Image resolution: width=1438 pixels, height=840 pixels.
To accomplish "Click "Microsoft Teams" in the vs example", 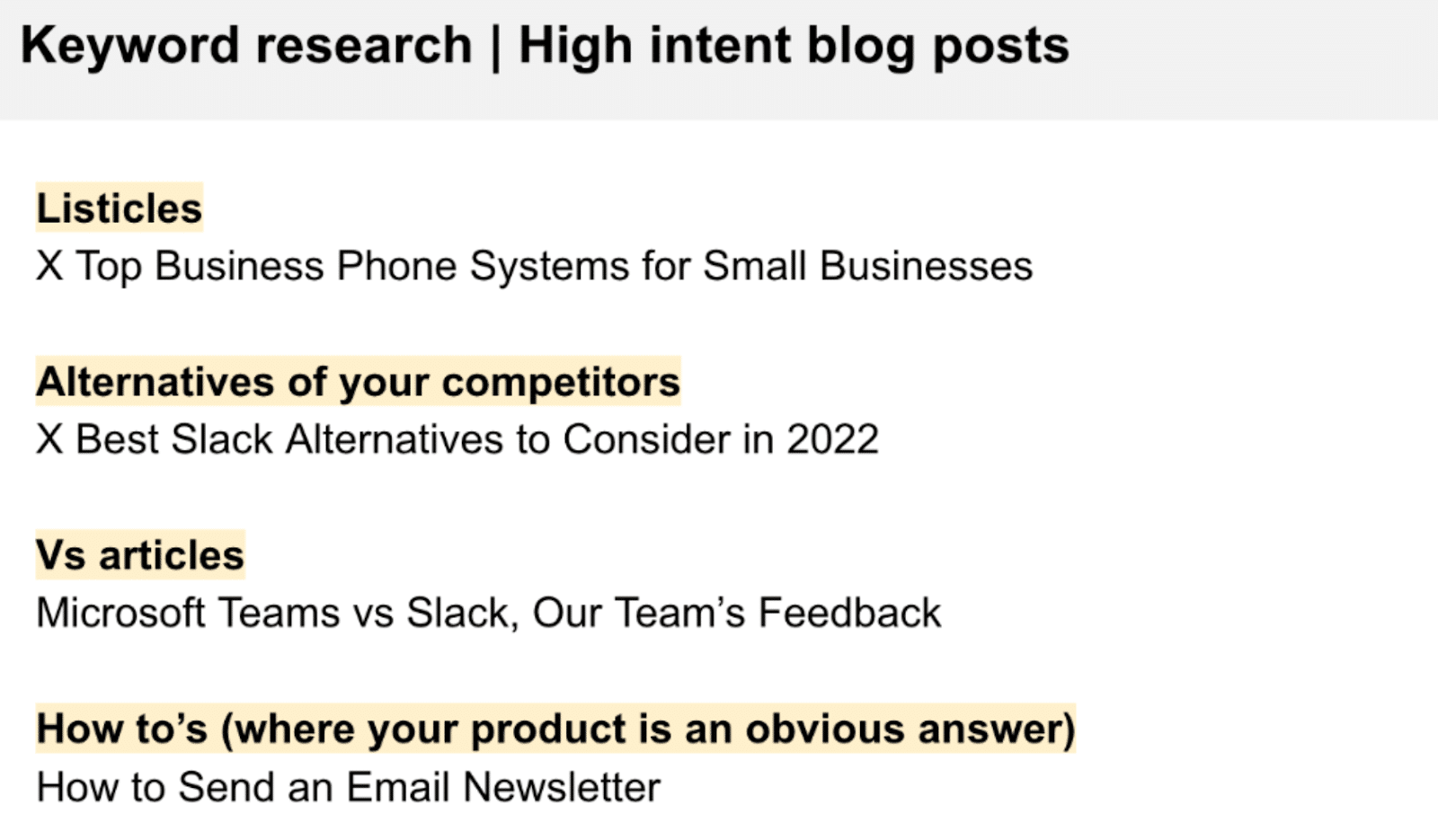I will [188, 614].
